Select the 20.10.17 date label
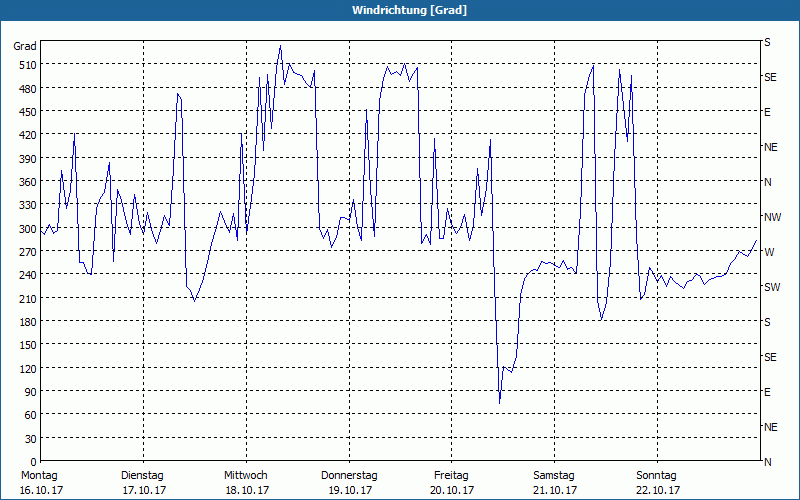The image size is (800, 500). 453,490
